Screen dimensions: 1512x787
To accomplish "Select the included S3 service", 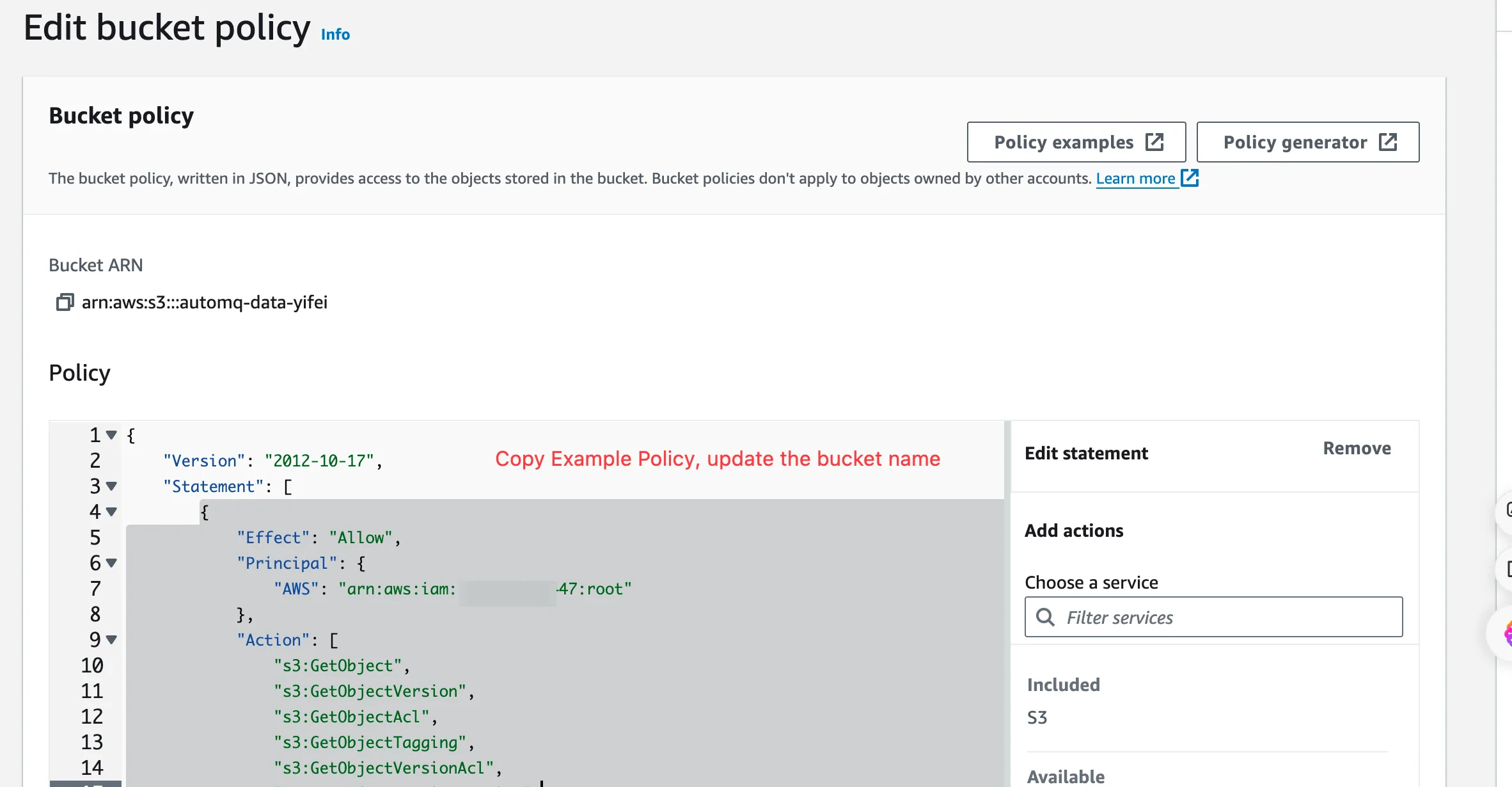I will point(1037,717).
